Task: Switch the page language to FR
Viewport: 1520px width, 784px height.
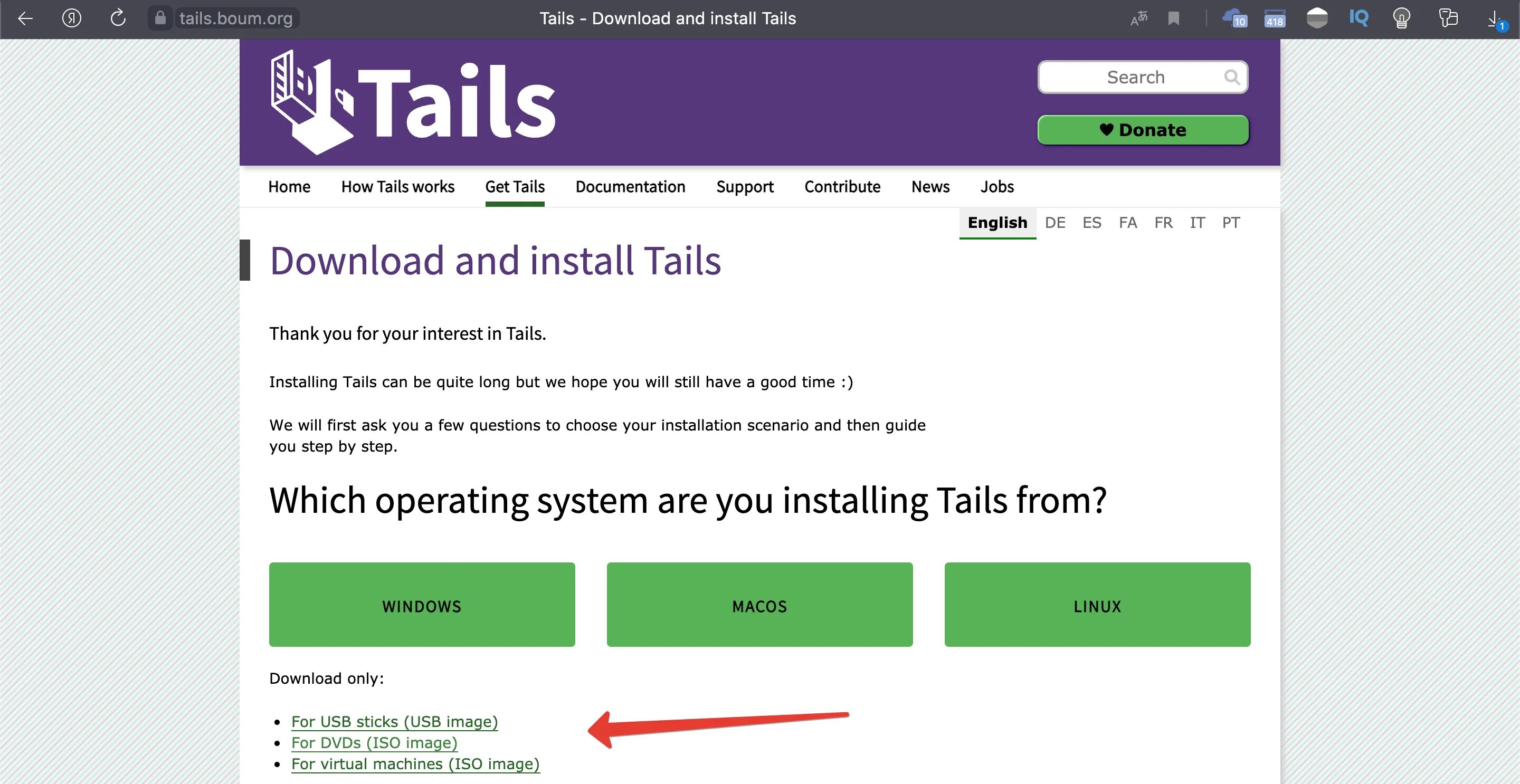Action: point(1163,223)
